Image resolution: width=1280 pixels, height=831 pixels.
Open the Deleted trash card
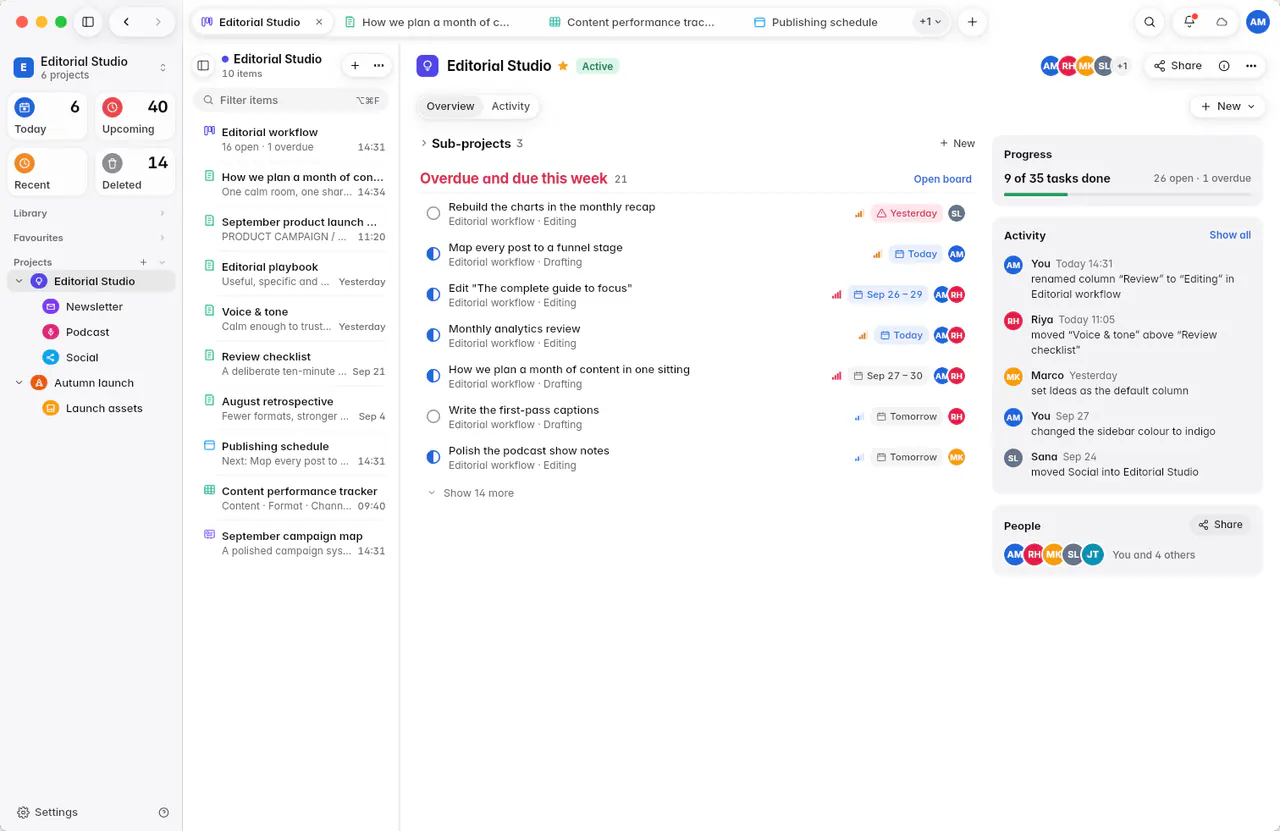(x=135, y=171)
